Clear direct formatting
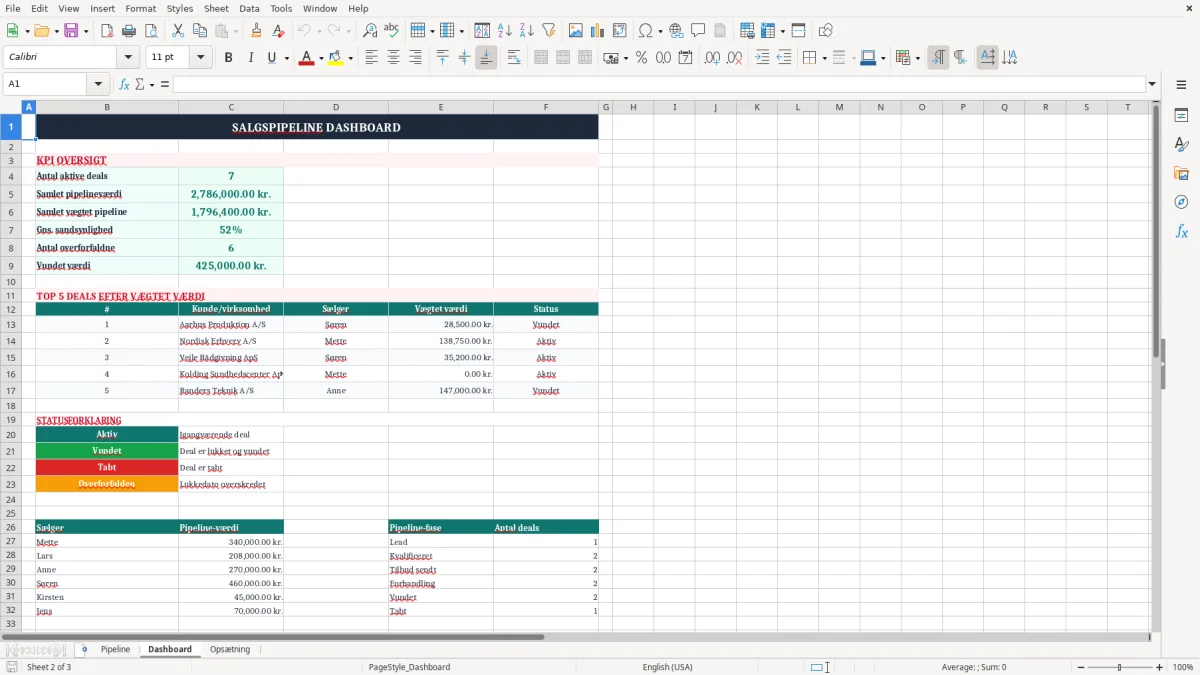The height and width of the screenshot is (675, 1200). (278, 31)
